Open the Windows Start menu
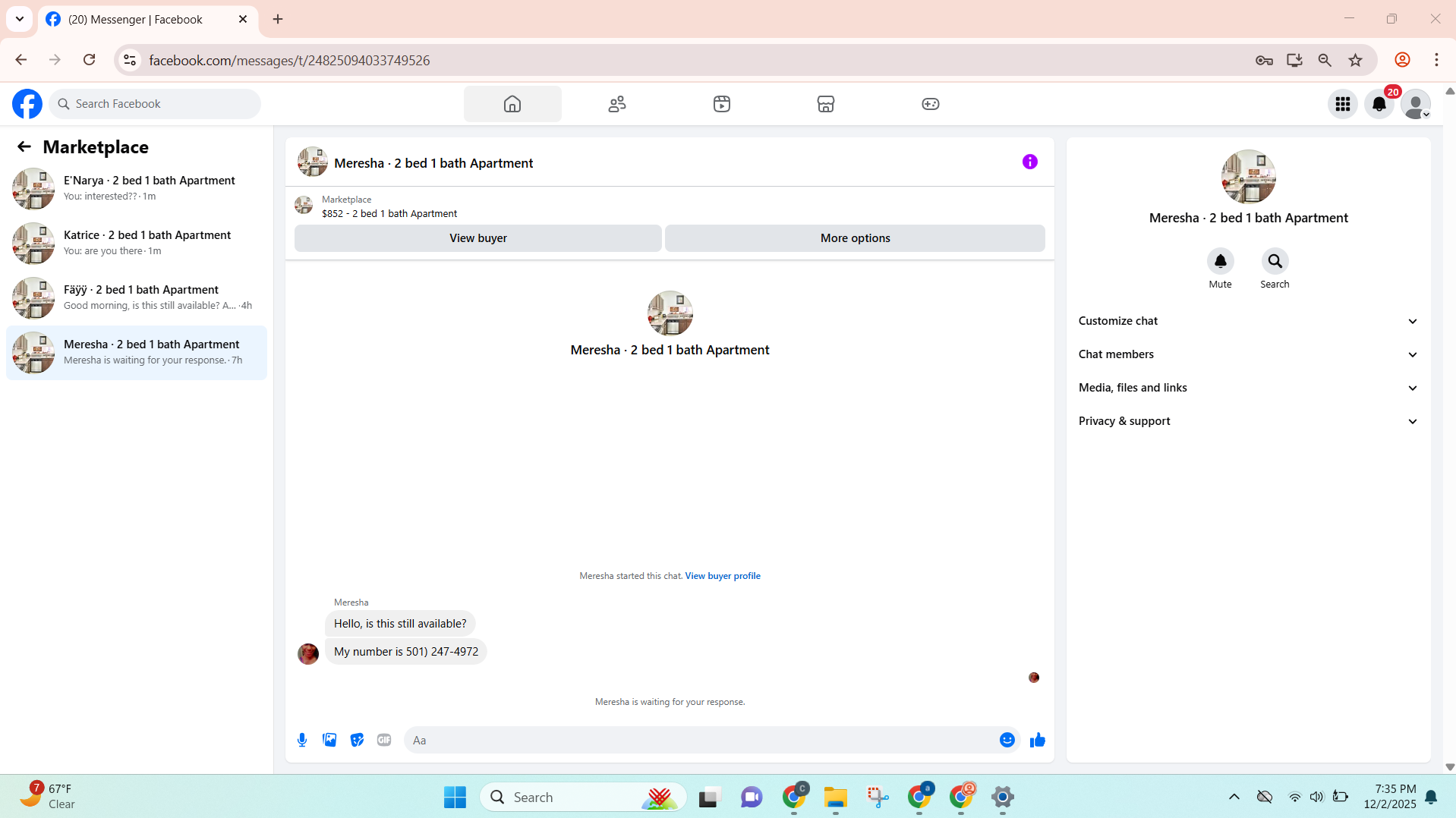Screen dimensions: 1456x818 point(455,797)
